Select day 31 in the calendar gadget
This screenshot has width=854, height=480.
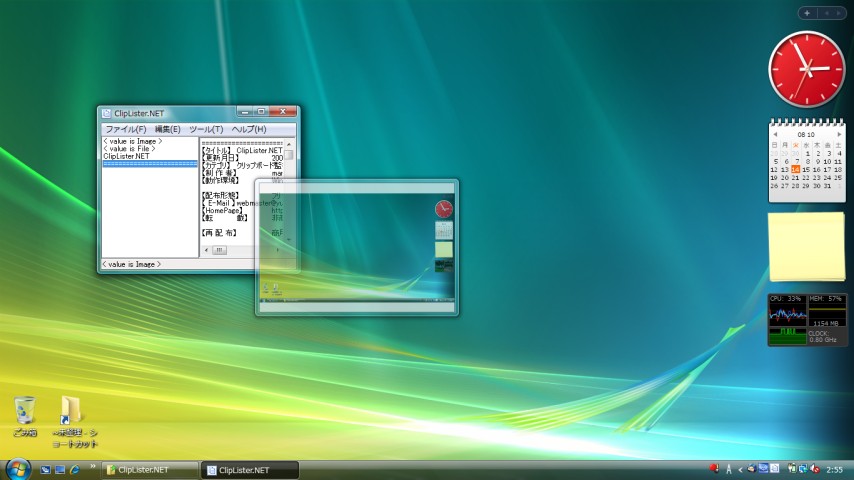tap(827, 186)
